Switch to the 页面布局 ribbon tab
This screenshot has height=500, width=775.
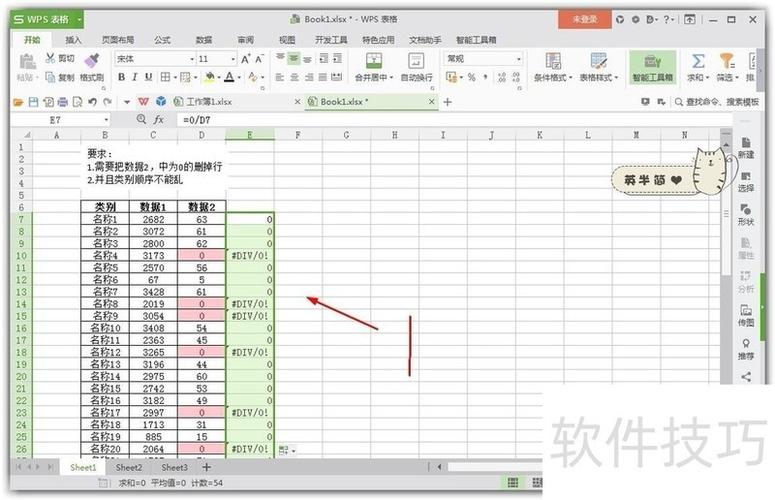click(118, 40)
